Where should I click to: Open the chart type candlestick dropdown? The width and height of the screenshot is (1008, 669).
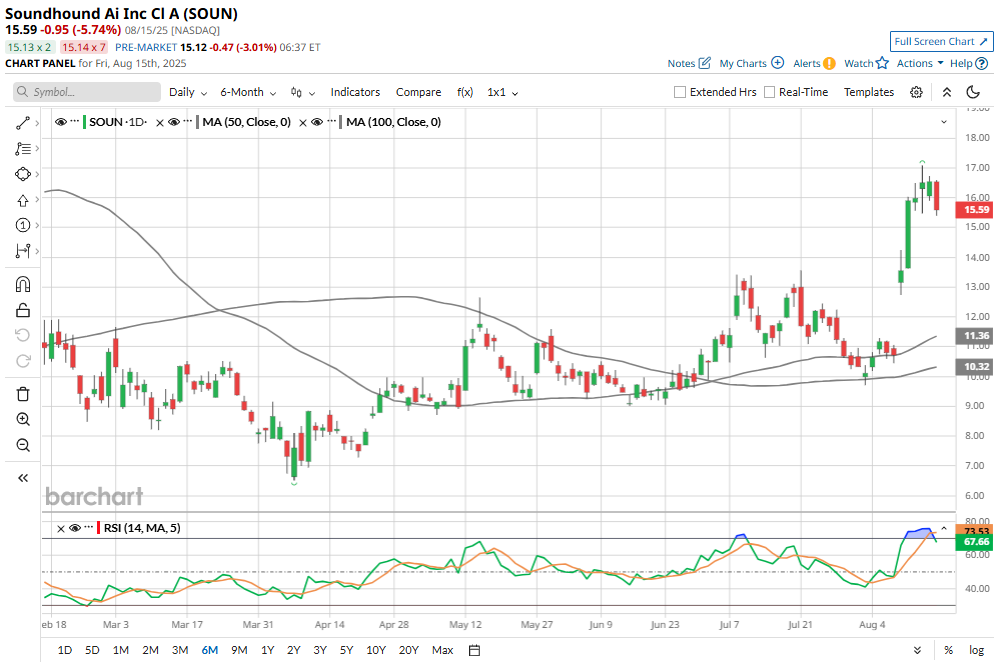pyautogui.click(x=303, y=93)
